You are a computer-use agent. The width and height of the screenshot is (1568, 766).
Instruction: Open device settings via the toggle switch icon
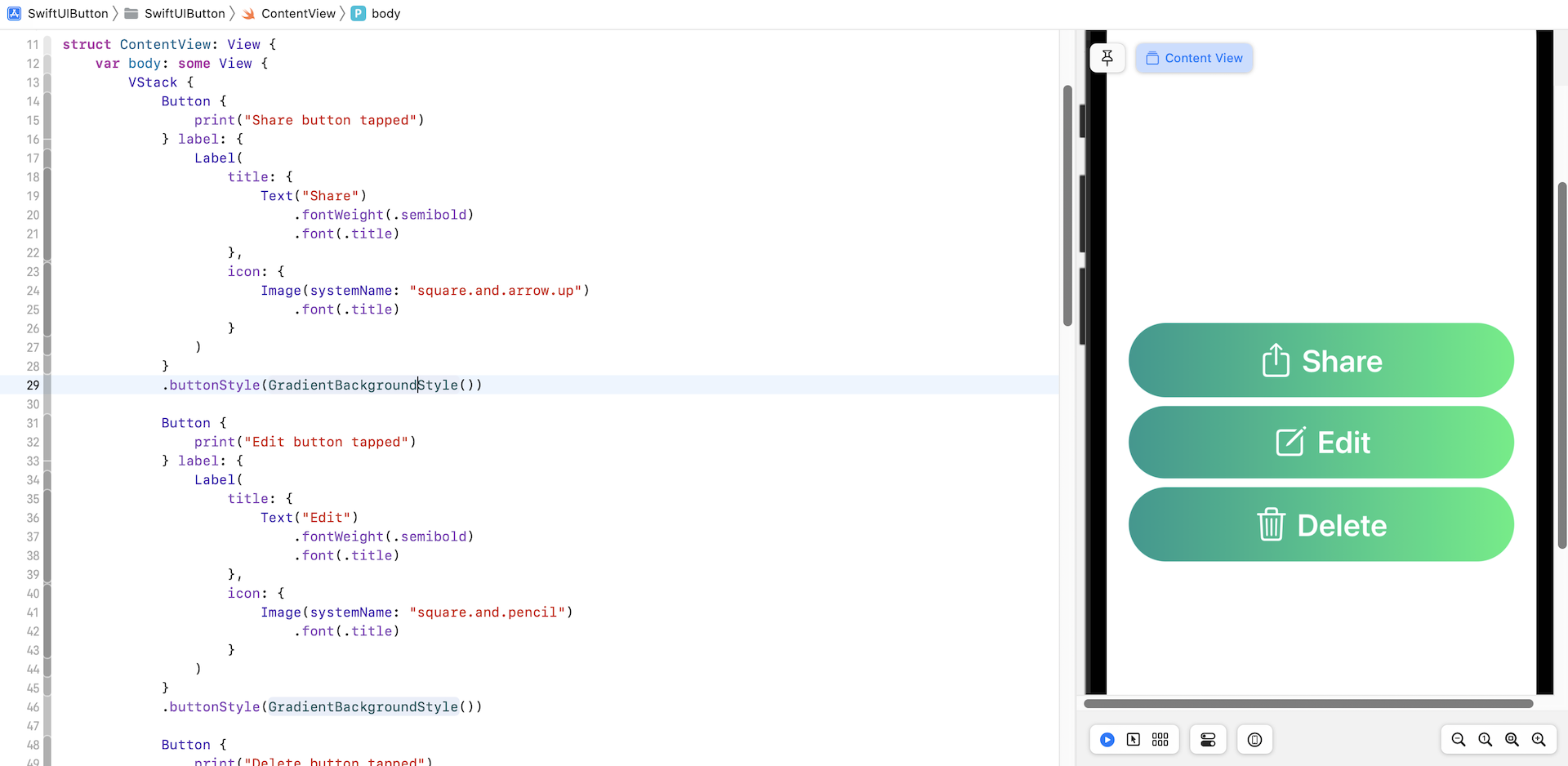pyautogui.click(x=1208, y=739)
